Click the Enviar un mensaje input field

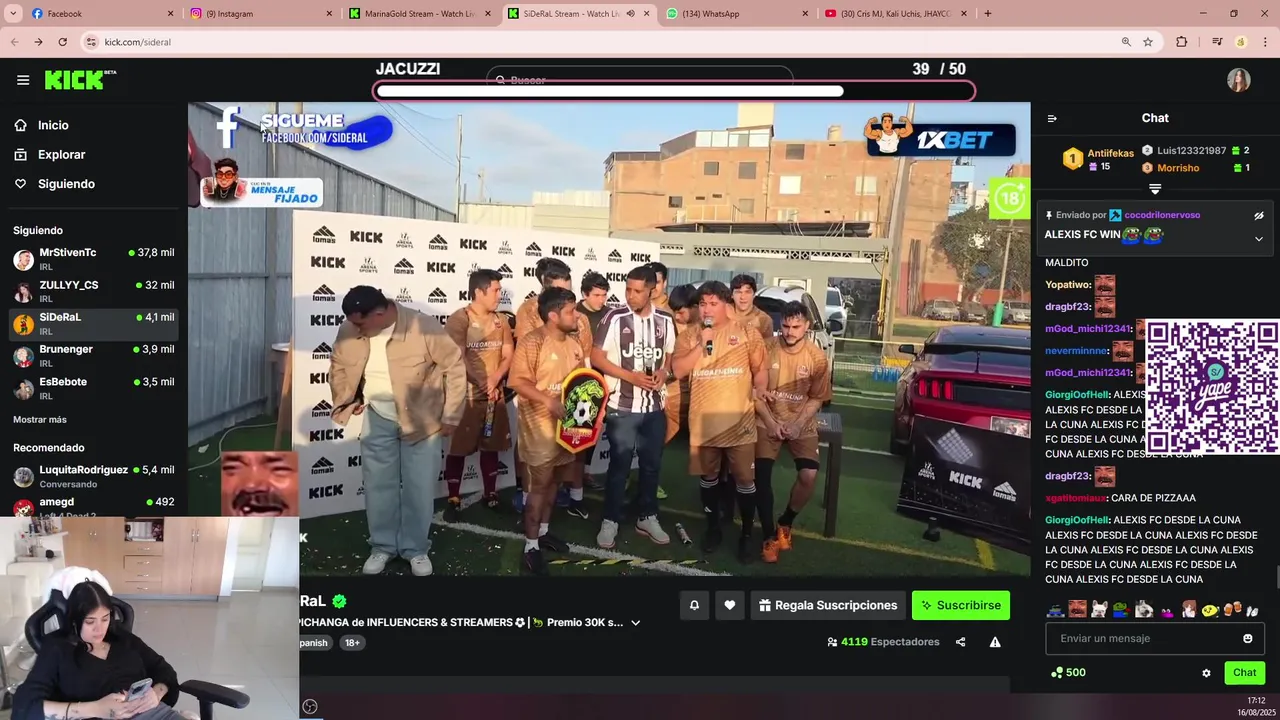[1155, 638]
